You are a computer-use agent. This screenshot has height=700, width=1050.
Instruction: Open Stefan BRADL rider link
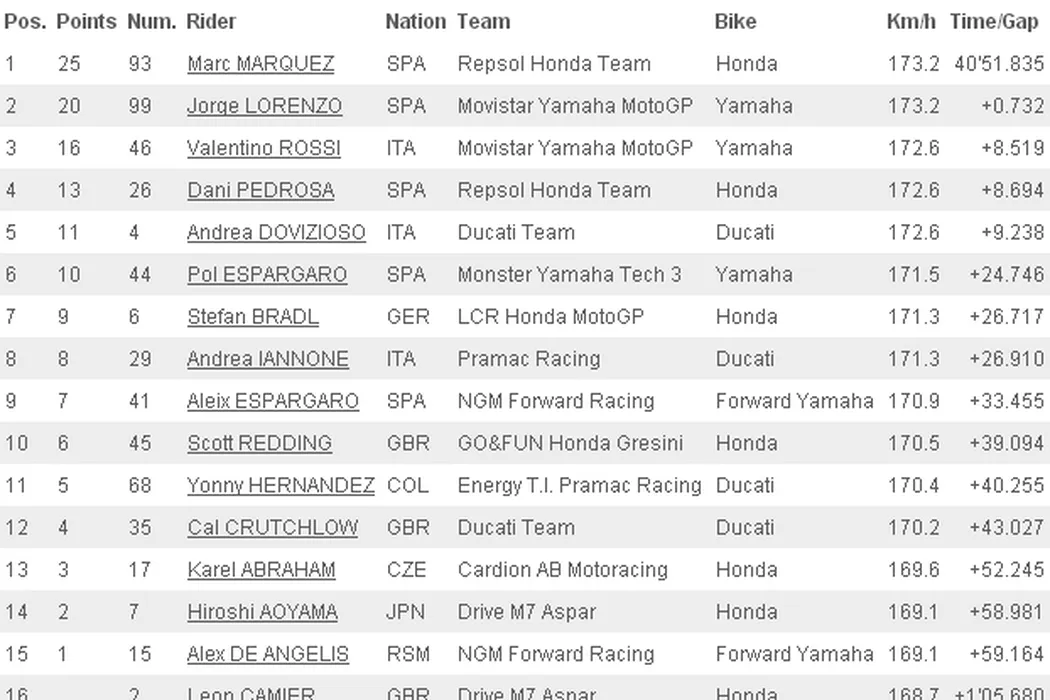coord(252,317)
